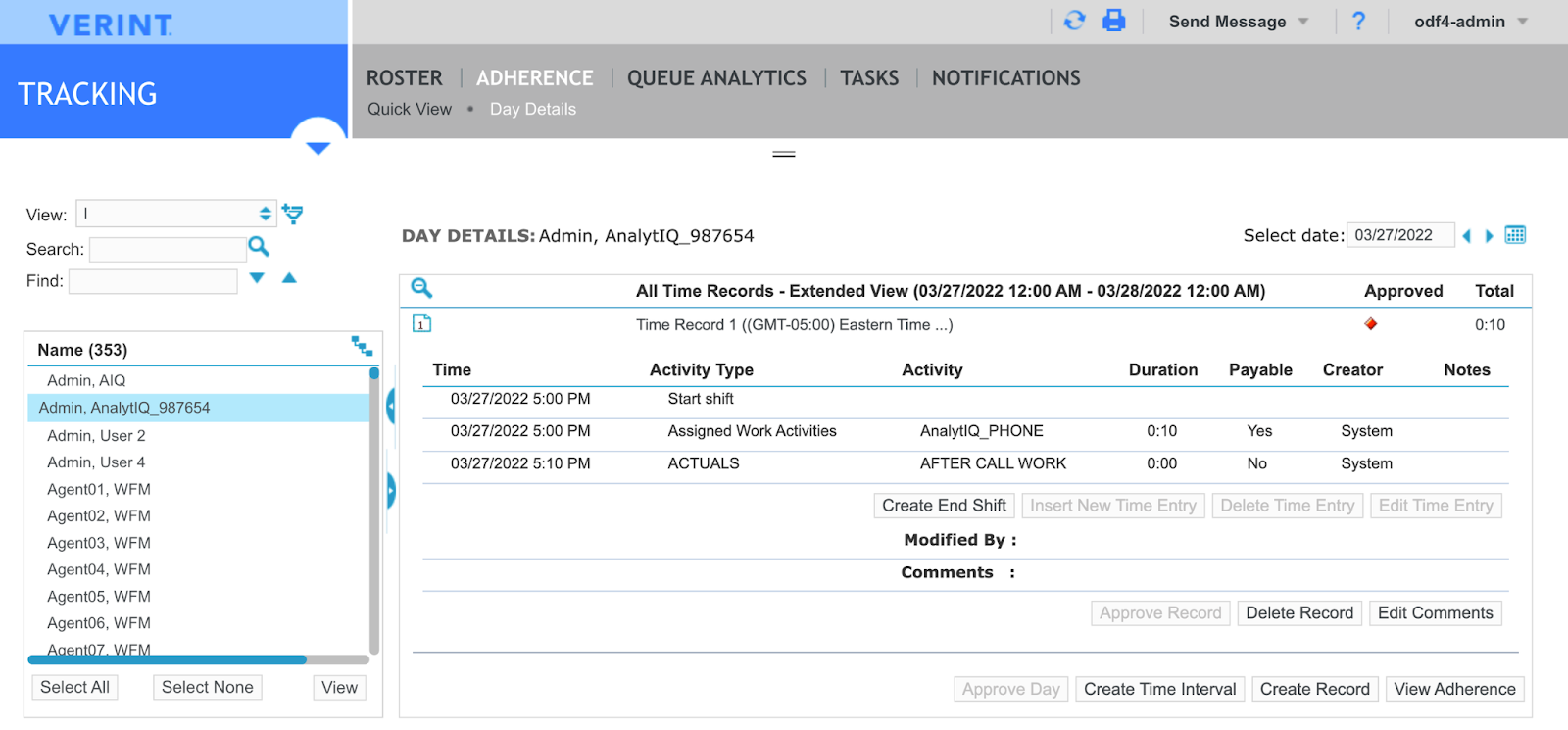Image resolution: width=1568 pixels, height=730 pixels.
Task: Click the print icon
Action: pos(1114,21)
